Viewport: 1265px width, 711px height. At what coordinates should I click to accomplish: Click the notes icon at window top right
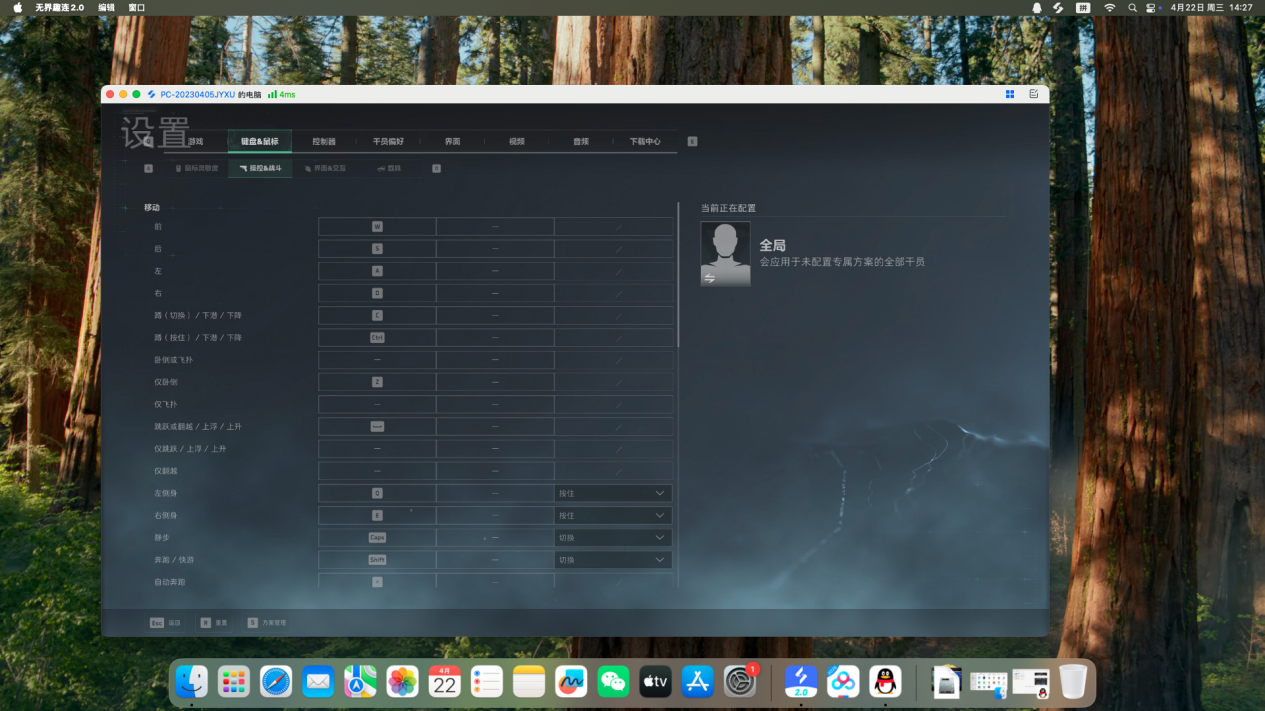pyautogui.click(x=1033, y=94)
